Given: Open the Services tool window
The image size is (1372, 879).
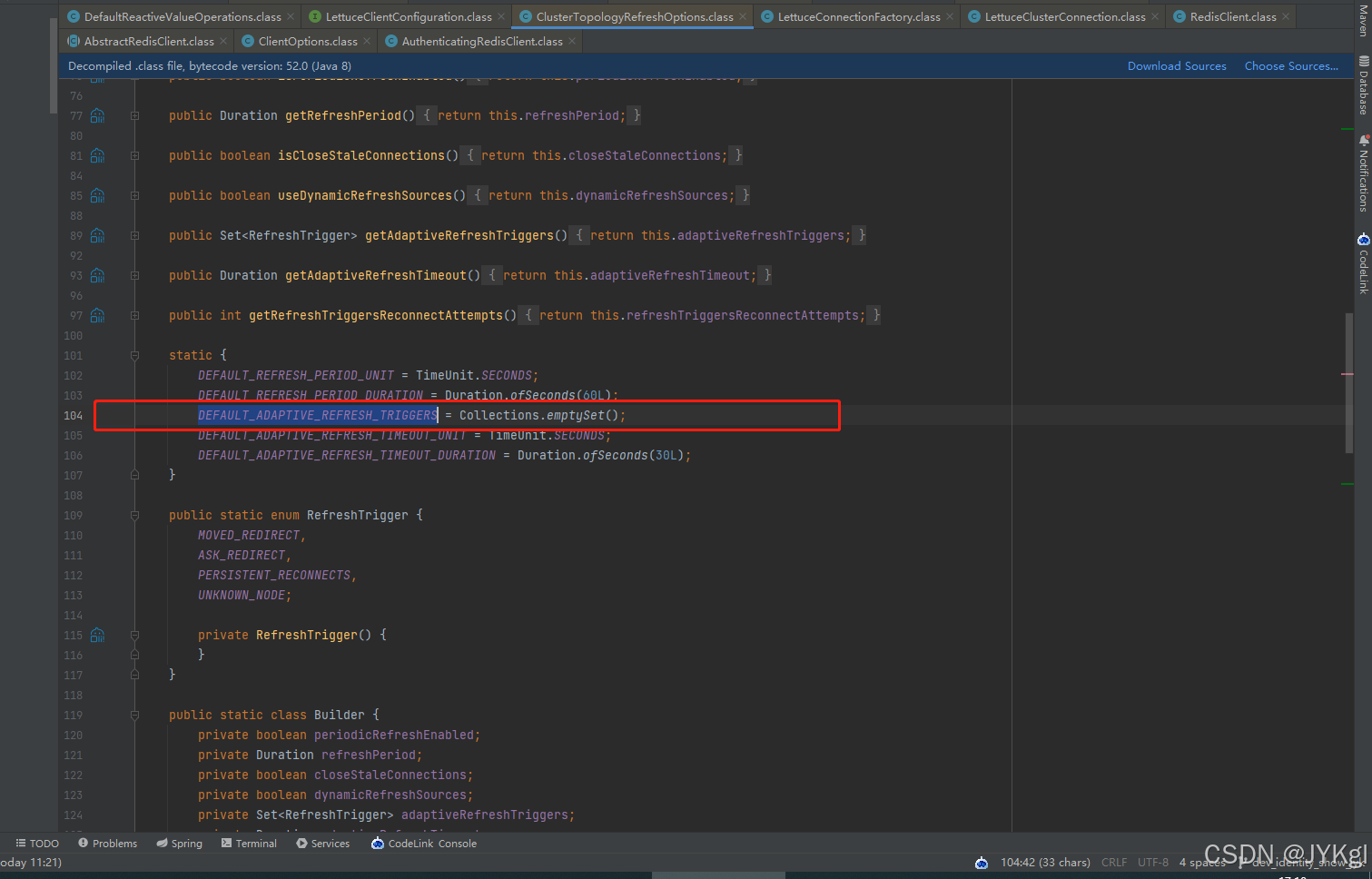Looking at the screenshot, I should click(322, 844).
